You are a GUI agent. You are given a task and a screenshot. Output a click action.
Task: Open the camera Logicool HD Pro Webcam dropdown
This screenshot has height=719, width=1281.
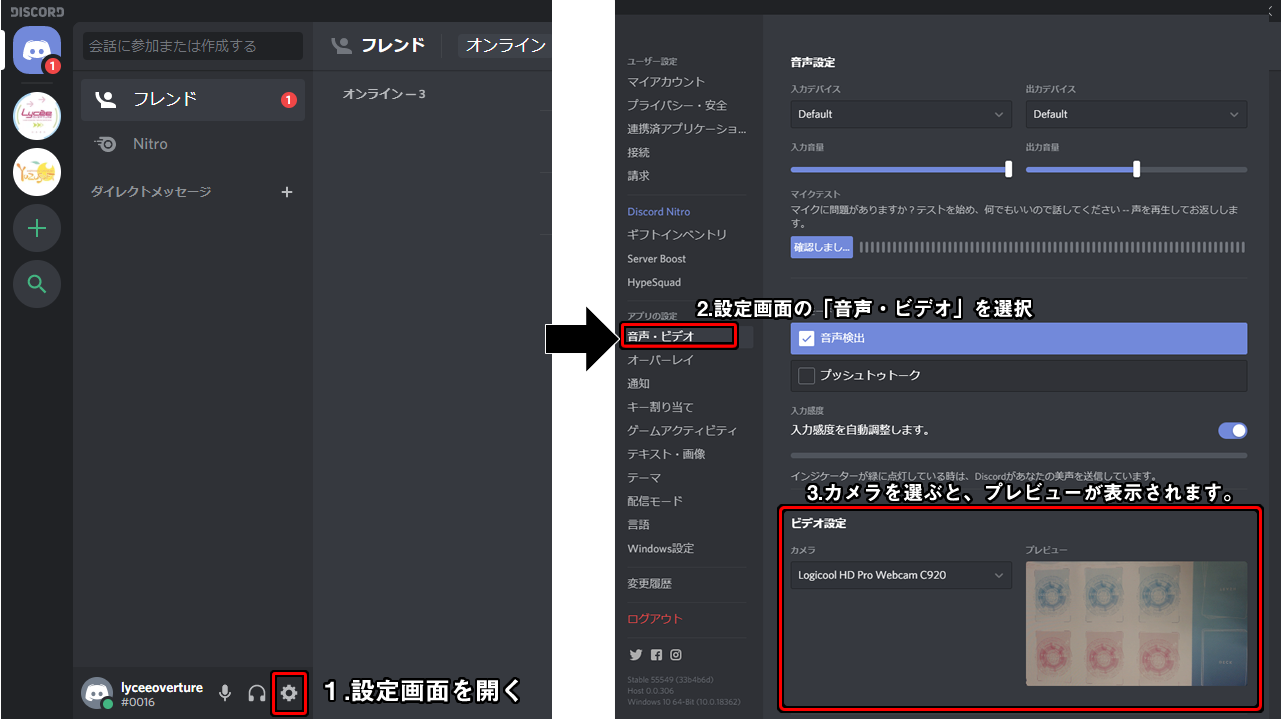901,575
